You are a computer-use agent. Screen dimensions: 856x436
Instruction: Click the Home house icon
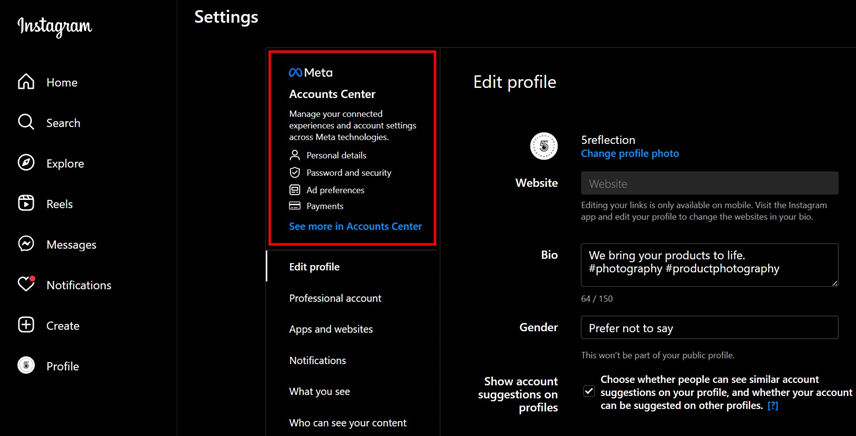(26, 82)
